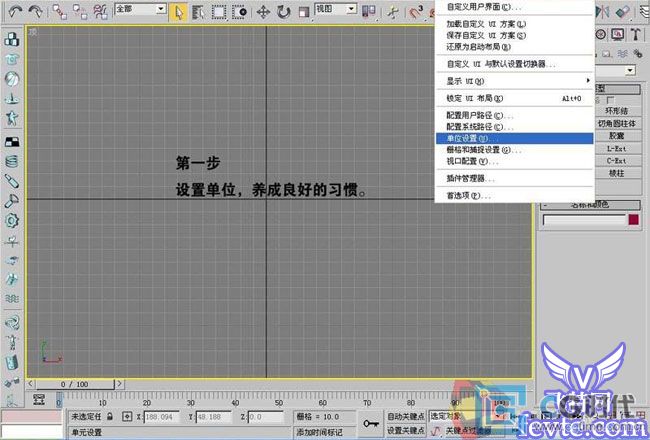Screen dimensions: 650x440
Task: Choose '视口配置' menu entry
Action: tap(514, 161)
